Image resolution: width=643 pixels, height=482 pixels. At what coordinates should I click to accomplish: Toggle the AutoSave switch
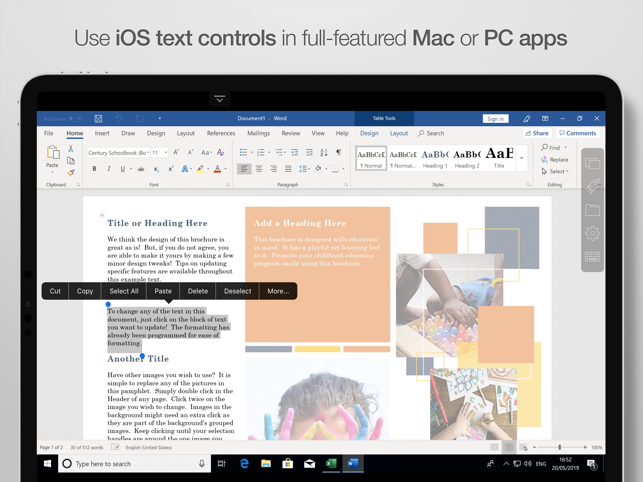tap(76, 119)
